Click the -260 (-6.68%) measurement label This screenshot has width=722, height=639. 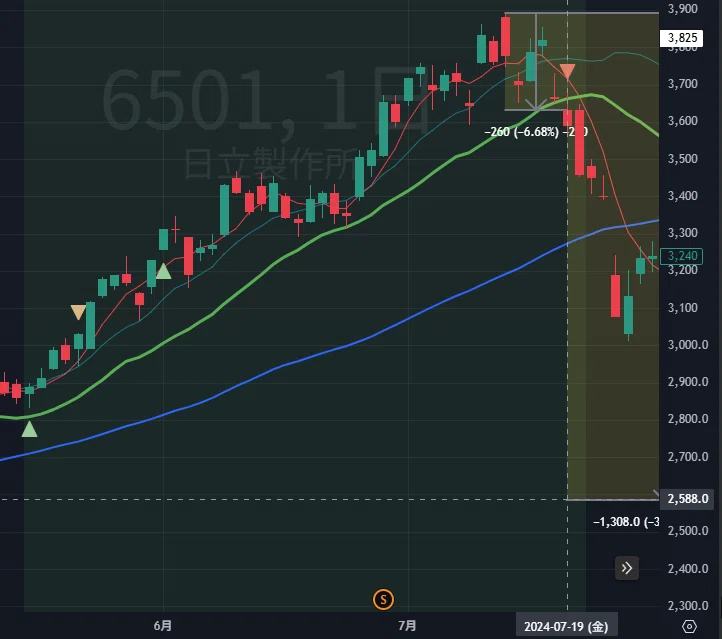click(x=522, y=132)
